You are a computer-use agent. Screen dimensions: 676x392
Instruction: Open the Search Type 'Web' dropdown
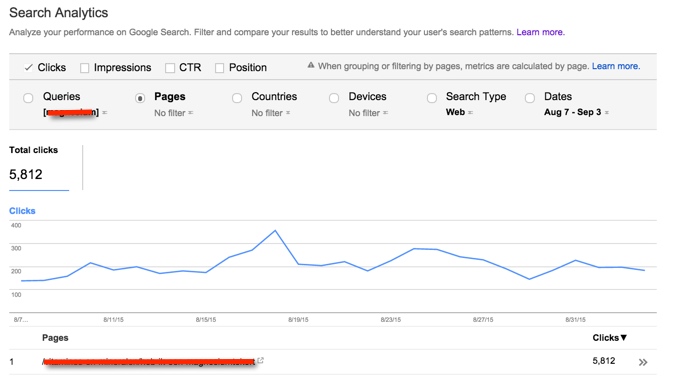[x=459, y=112]
